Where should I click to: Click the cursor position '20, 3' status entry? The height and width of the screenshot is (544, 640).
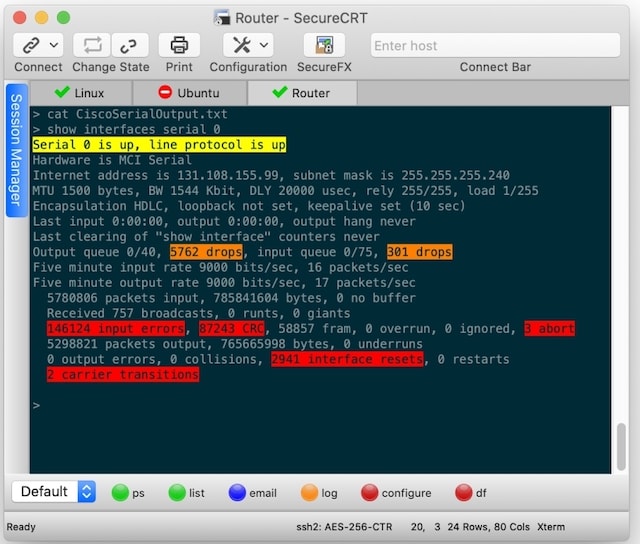coord(425,527)
